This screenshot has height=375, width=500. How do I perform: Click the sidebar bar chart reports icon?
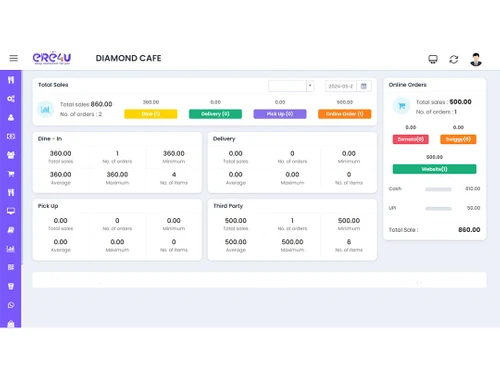(11, 249)
